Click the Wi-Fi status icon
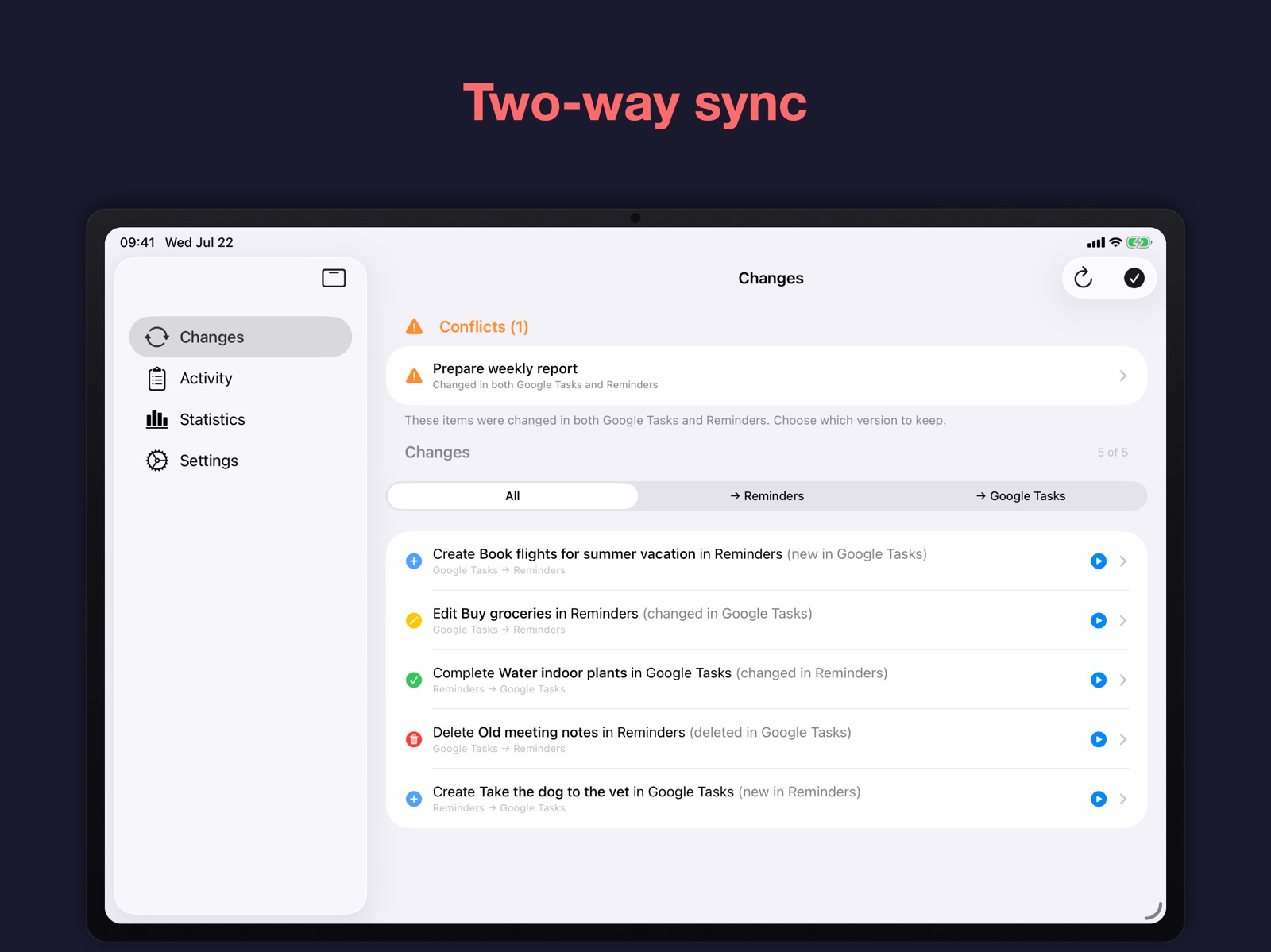The width and height of the screenshot is (1271, 952). point(1115,242)
